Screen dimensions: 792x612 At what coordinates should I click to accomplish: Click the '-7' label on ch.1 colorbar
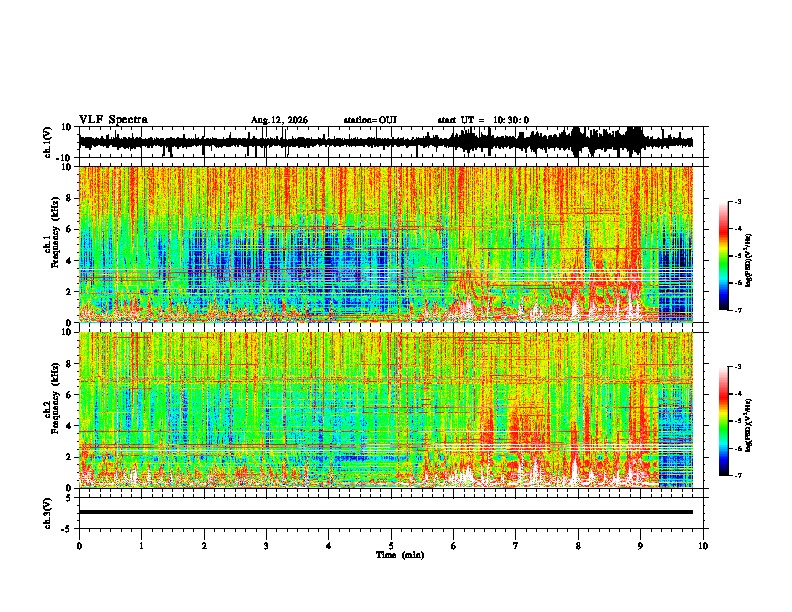click(738, 310)
